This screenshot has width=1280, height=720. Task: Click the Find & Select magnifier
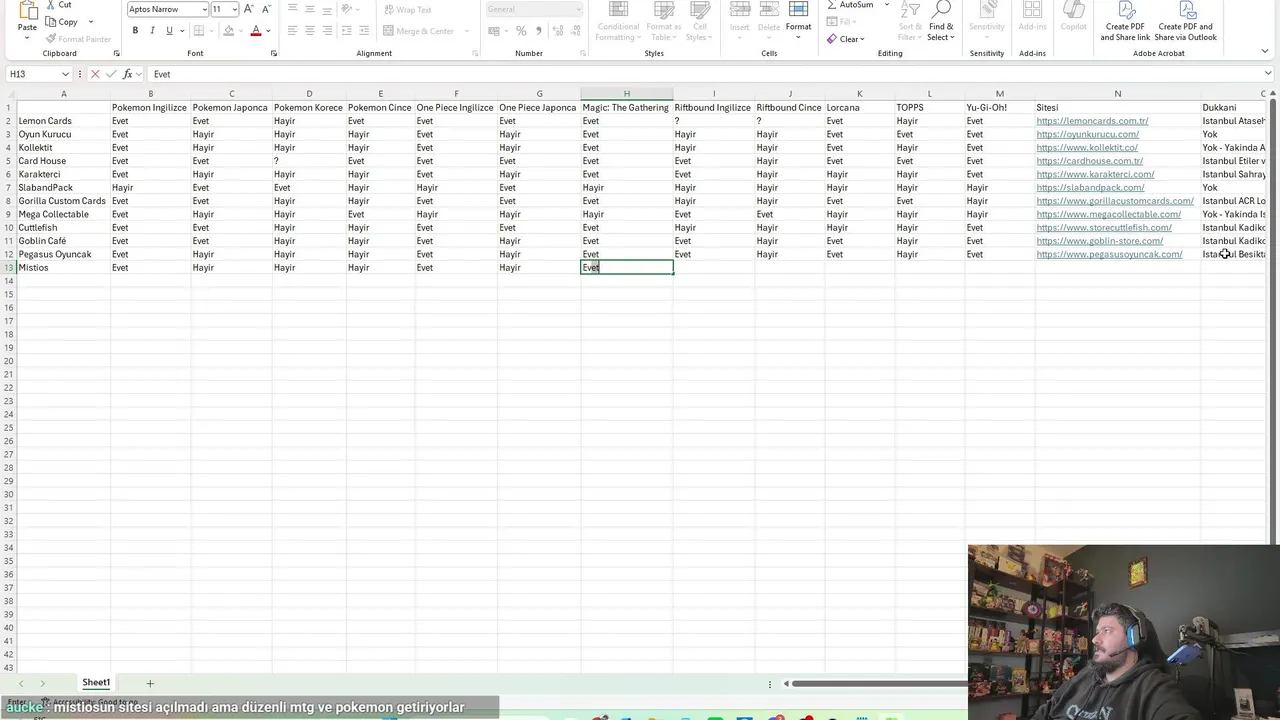click(x=941, y=10)
